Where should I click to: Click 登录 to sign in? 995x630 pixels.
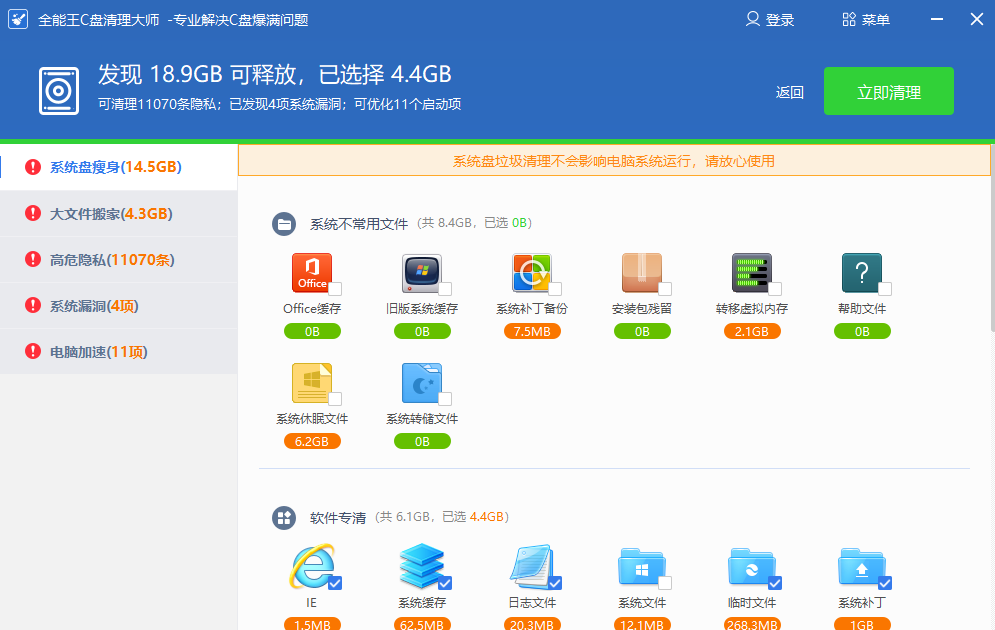pos(770,20)
